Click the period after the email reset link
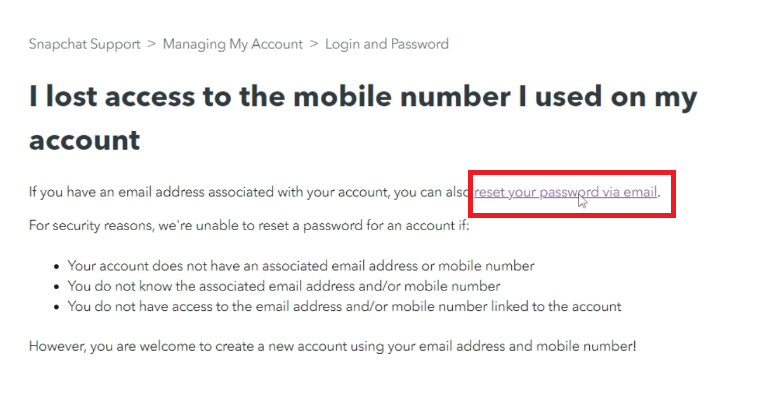Screen dimensions: 774x404 pyautogui.click(x=660, y=192)
